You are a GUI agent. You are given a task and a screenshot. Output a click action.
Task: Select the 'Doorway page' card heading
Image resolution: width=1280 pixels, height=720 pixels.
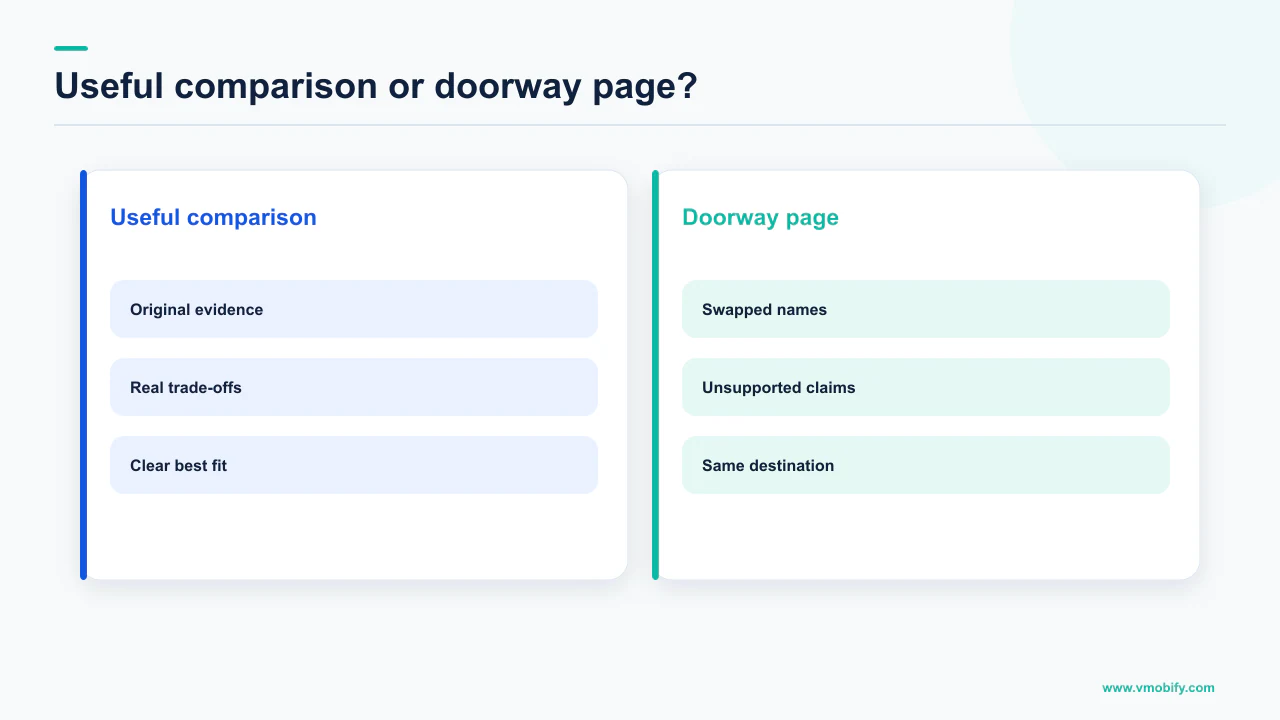(x=760, y=217)
